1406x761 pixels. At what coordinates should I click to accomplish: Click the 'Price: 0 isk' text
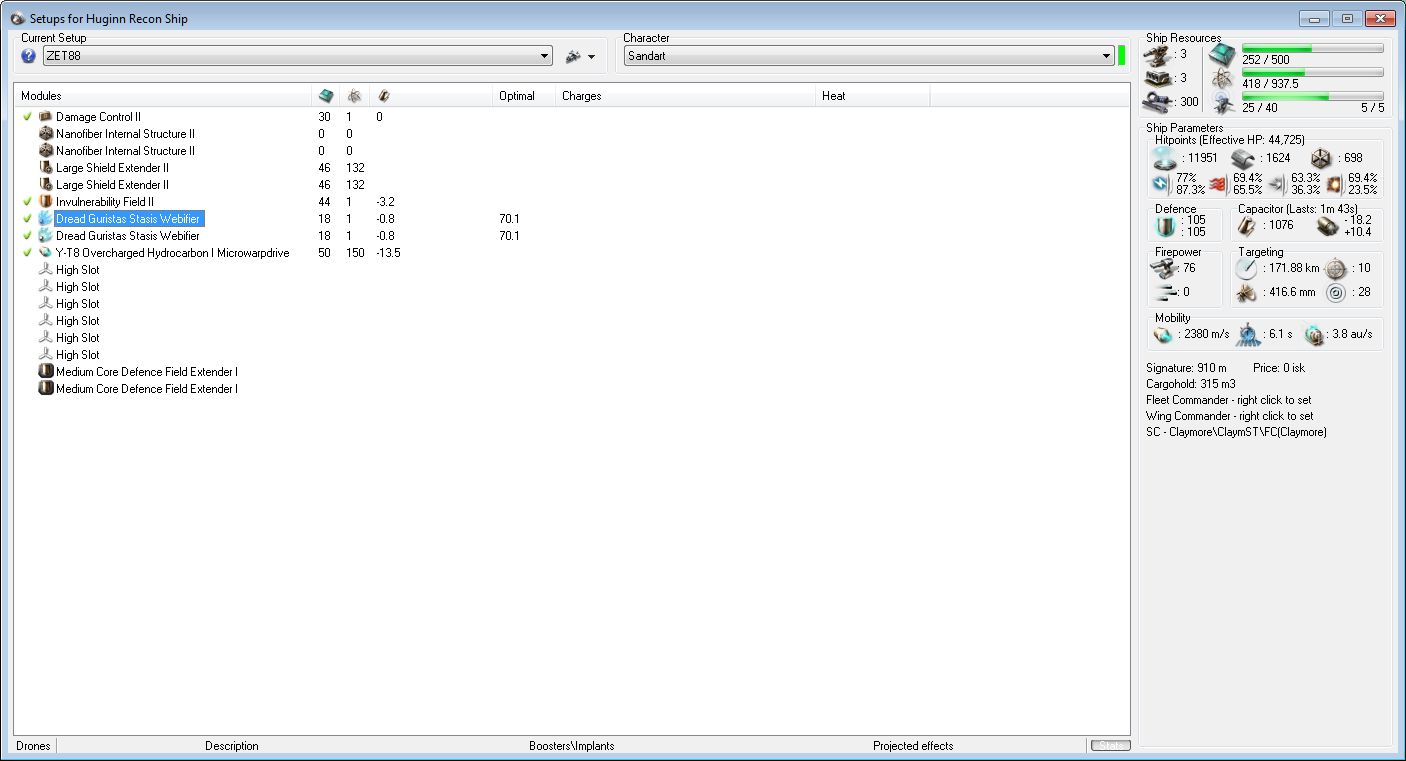tap(1279, 368)
